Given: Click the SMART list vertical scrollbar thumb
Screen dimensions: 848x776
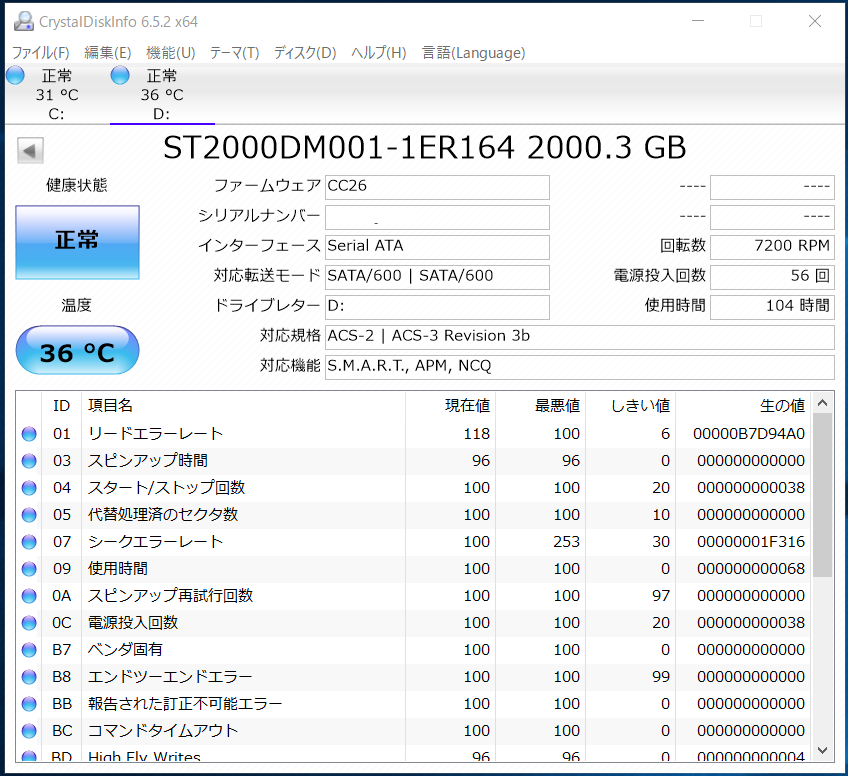Looking at the screenshot, I should 823,495.
